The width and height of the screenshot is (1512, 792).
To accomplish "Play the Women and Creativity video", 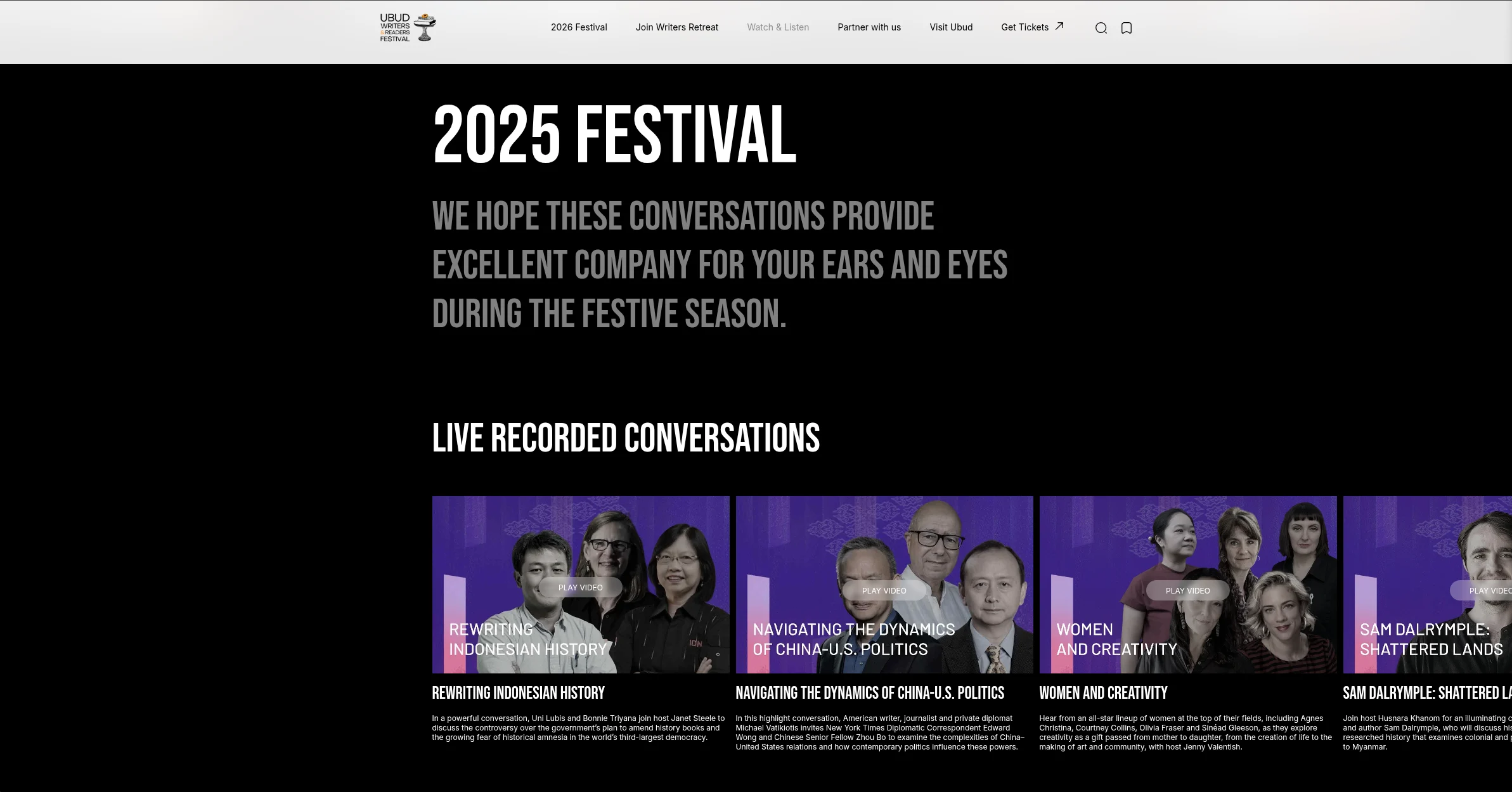I will (x=1188, y=590).
